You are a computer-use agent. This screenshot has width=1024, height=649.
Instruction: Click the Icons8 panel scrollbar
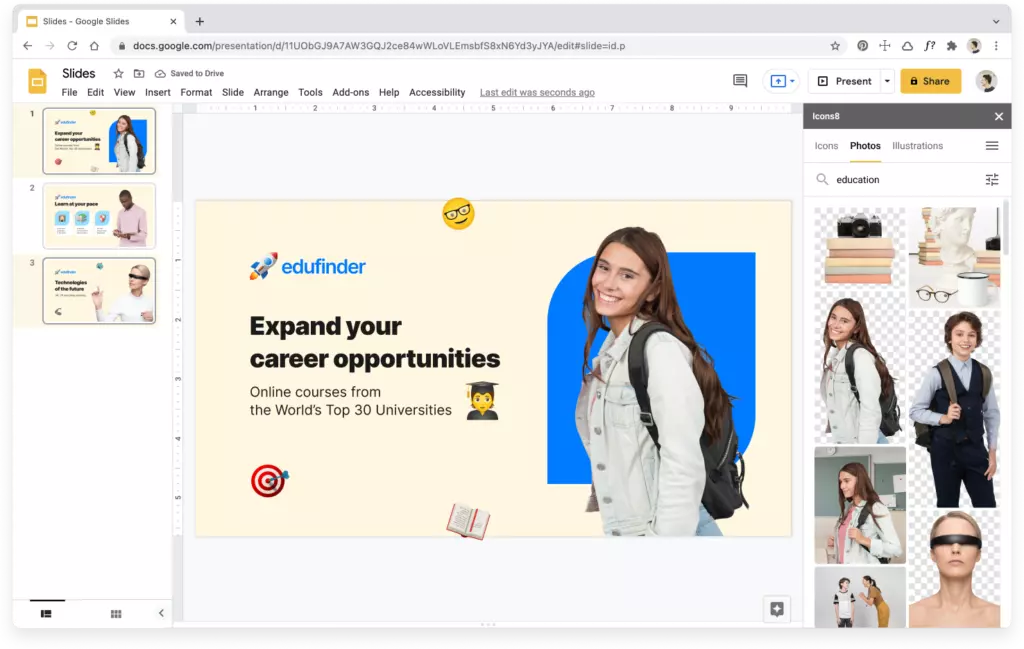(x=1006, y=229)
